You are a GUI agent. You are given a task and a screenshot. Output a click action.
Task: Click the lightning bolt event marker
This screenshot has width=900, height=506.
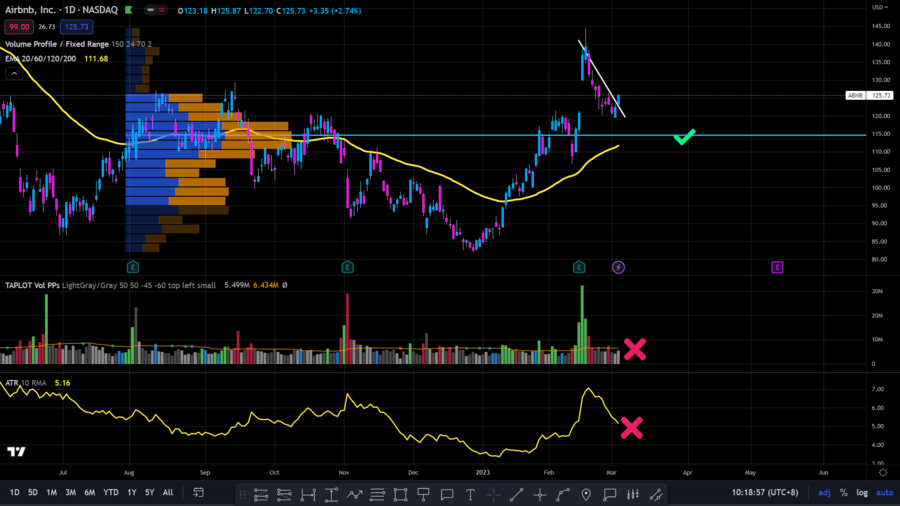(x=618, y=267)
